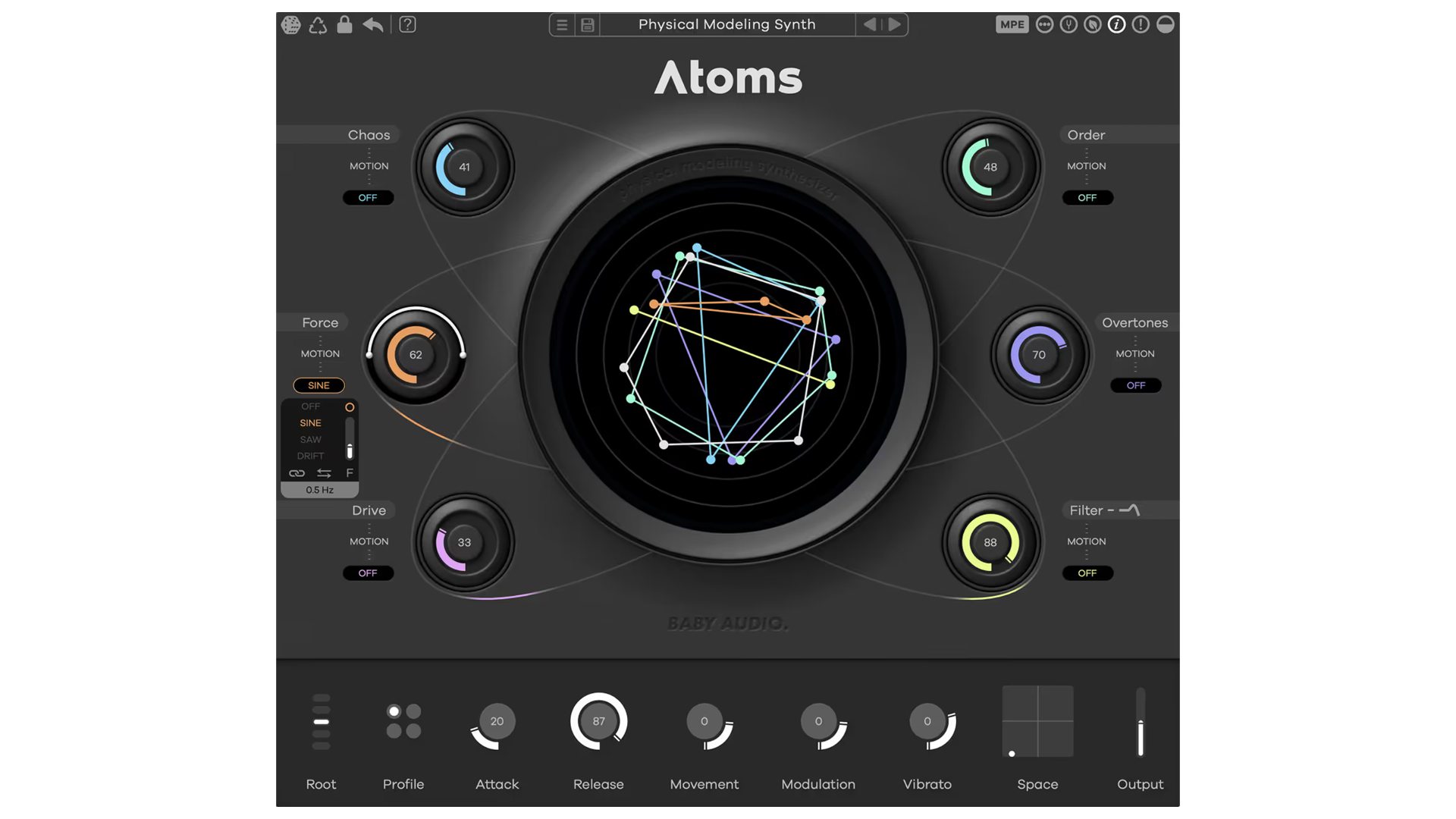Select the top-right Profile dot
This screenshot has width=1456, height=819.
point(413,711)
